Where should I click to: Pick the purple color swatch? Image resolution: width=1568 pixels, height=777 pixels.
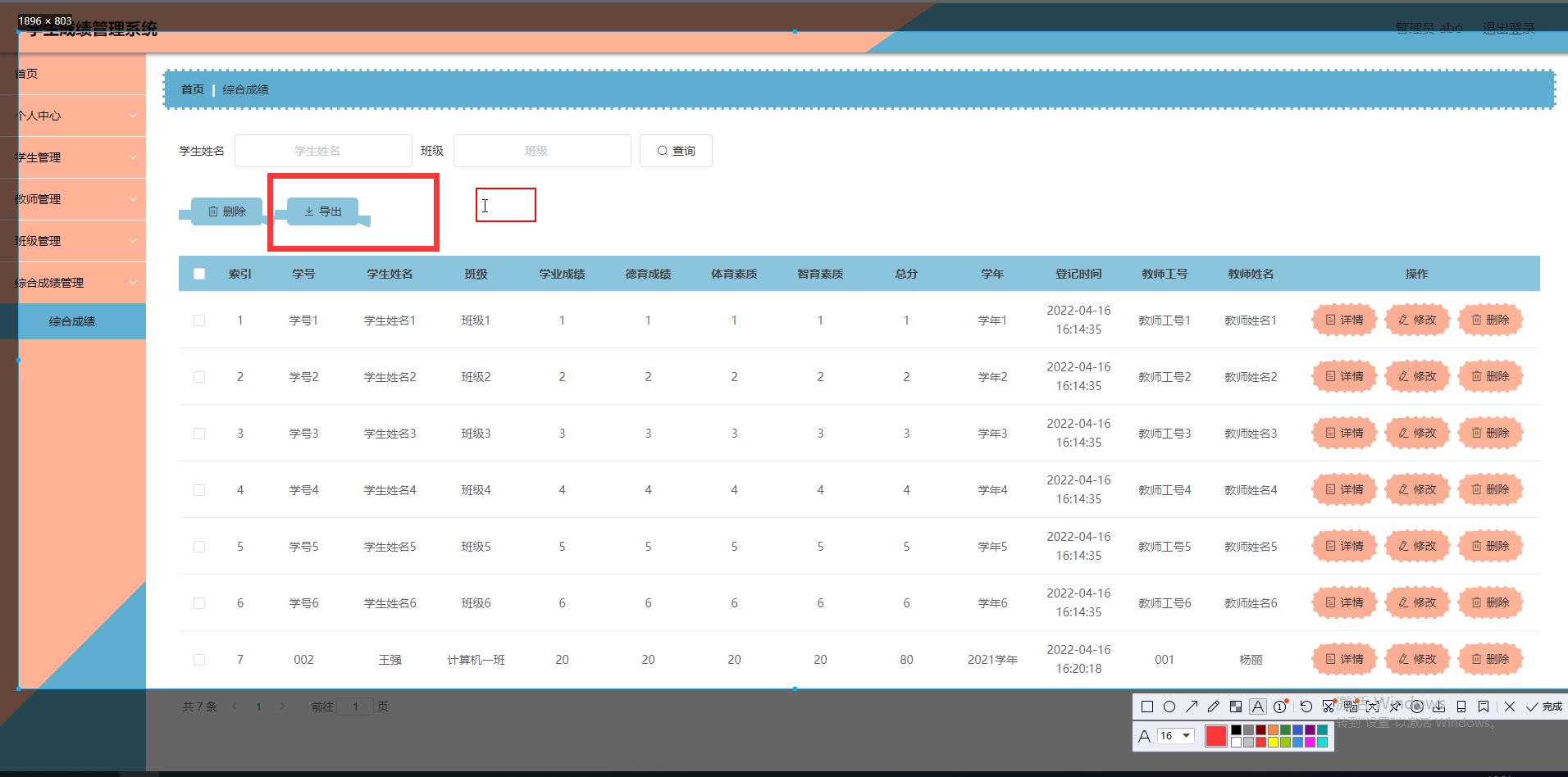[1310, 729]
